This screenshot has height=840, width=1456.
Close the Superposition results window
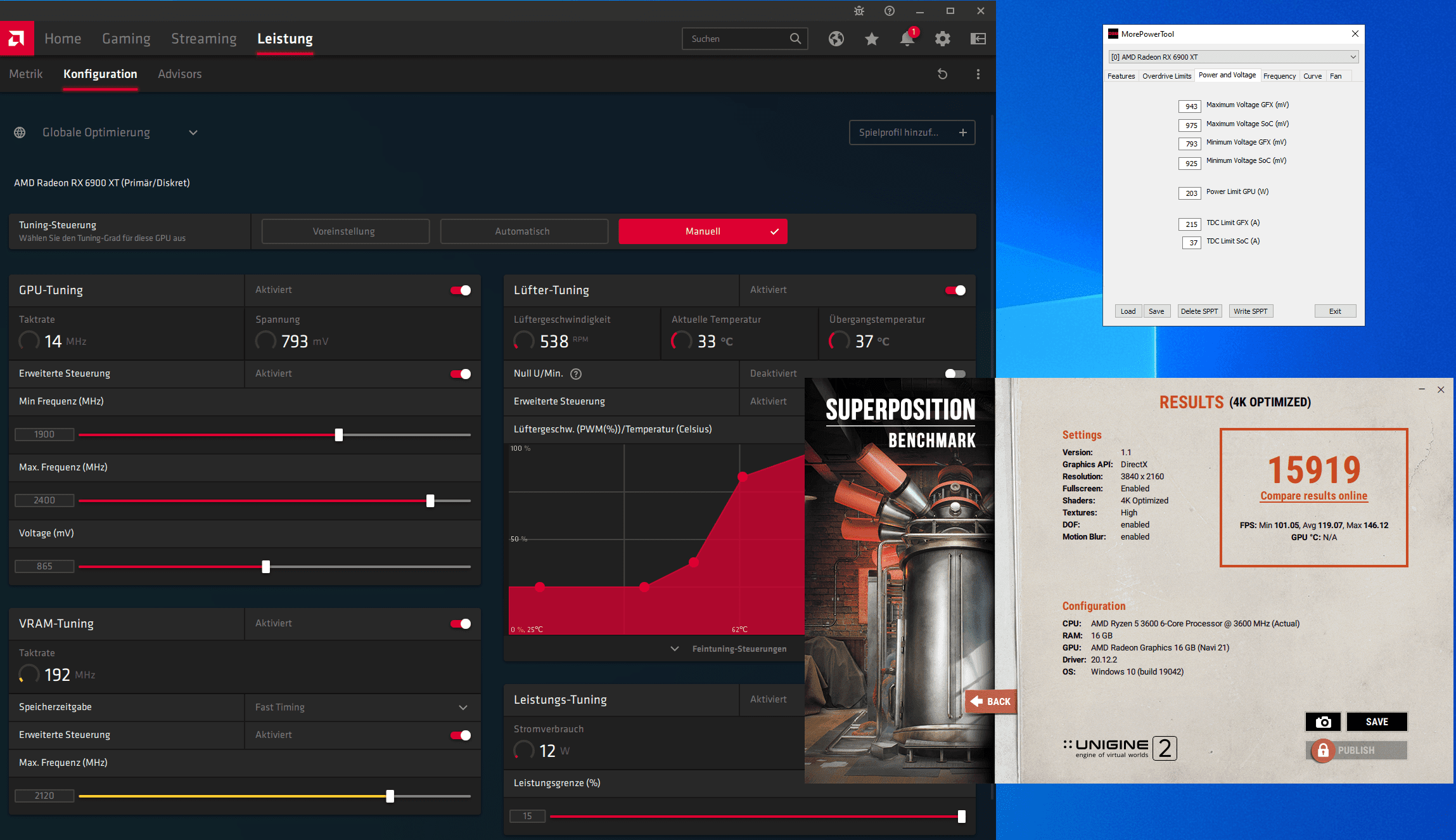click(x=1441, y=389)
